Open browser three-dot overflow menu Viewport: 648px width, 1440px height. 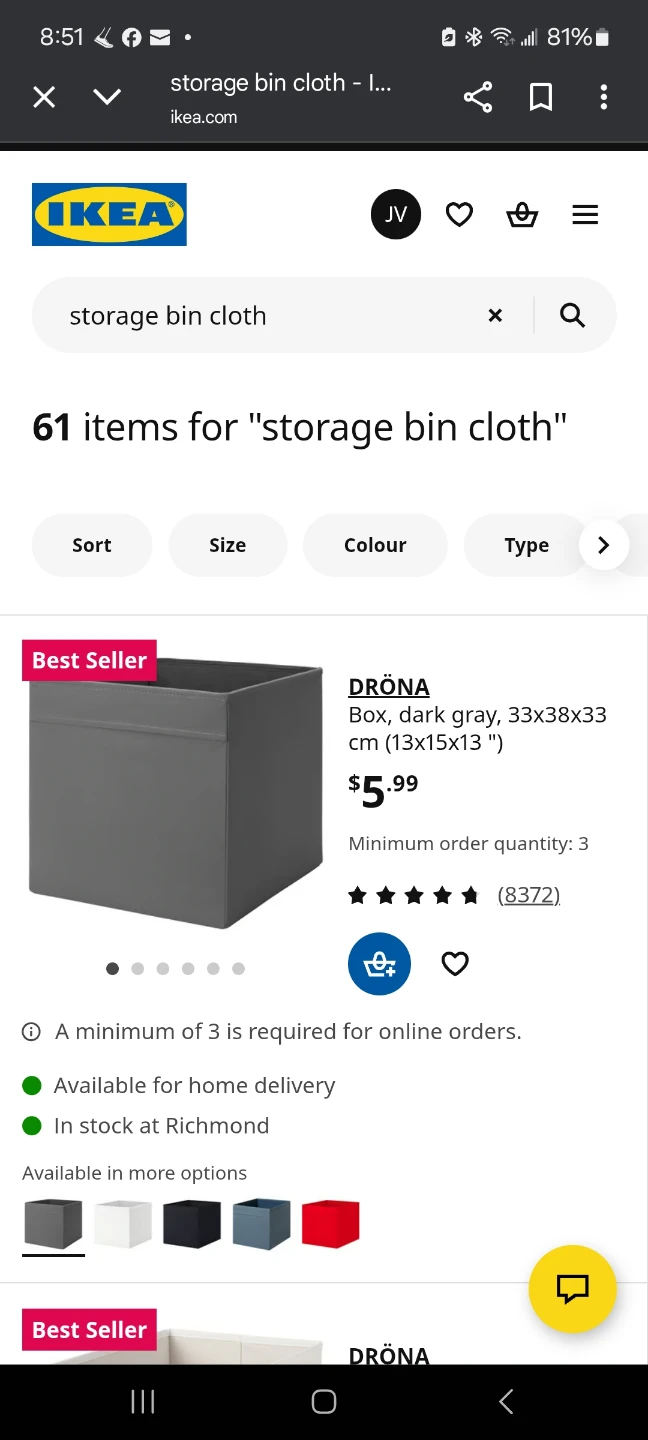pyautogui.click(x=603, y=97)
